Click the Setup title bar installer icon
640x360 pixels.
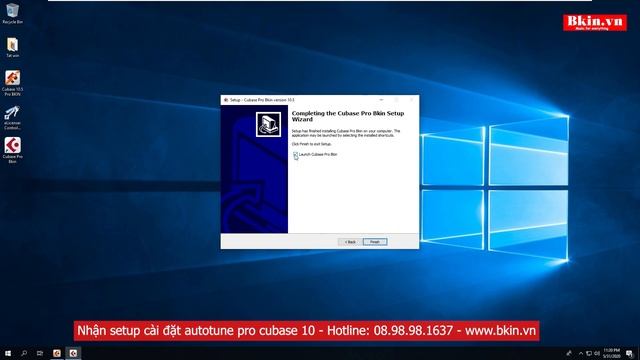click(226, 100)
